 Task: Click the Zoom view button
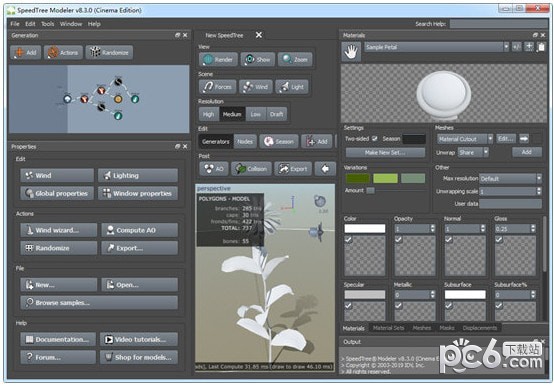(x=295, y=59)
